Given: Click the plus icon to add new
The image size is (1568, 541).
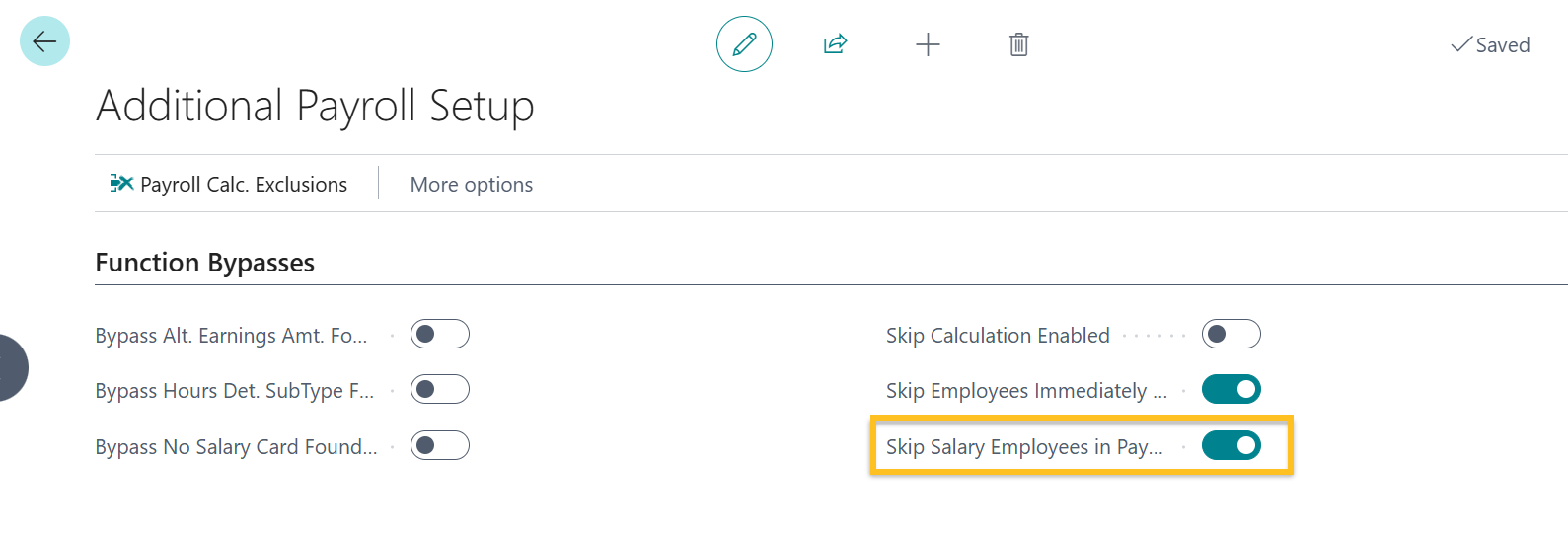Looking at the screenshot, I should point(928,44).
